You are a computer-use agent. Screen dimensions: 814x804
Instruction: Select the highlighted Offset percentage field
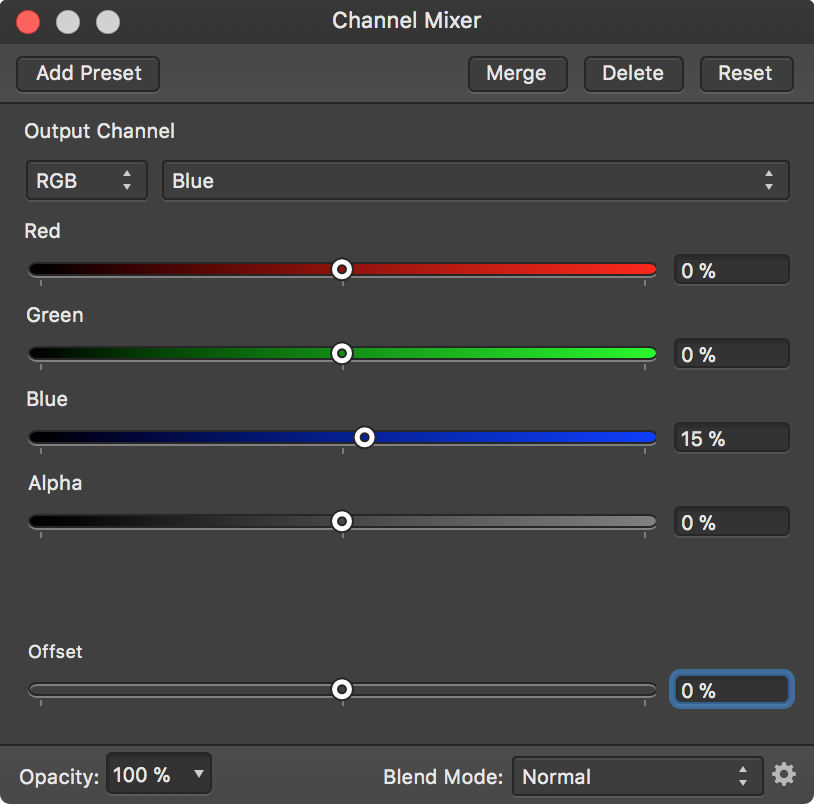(731, 689)
